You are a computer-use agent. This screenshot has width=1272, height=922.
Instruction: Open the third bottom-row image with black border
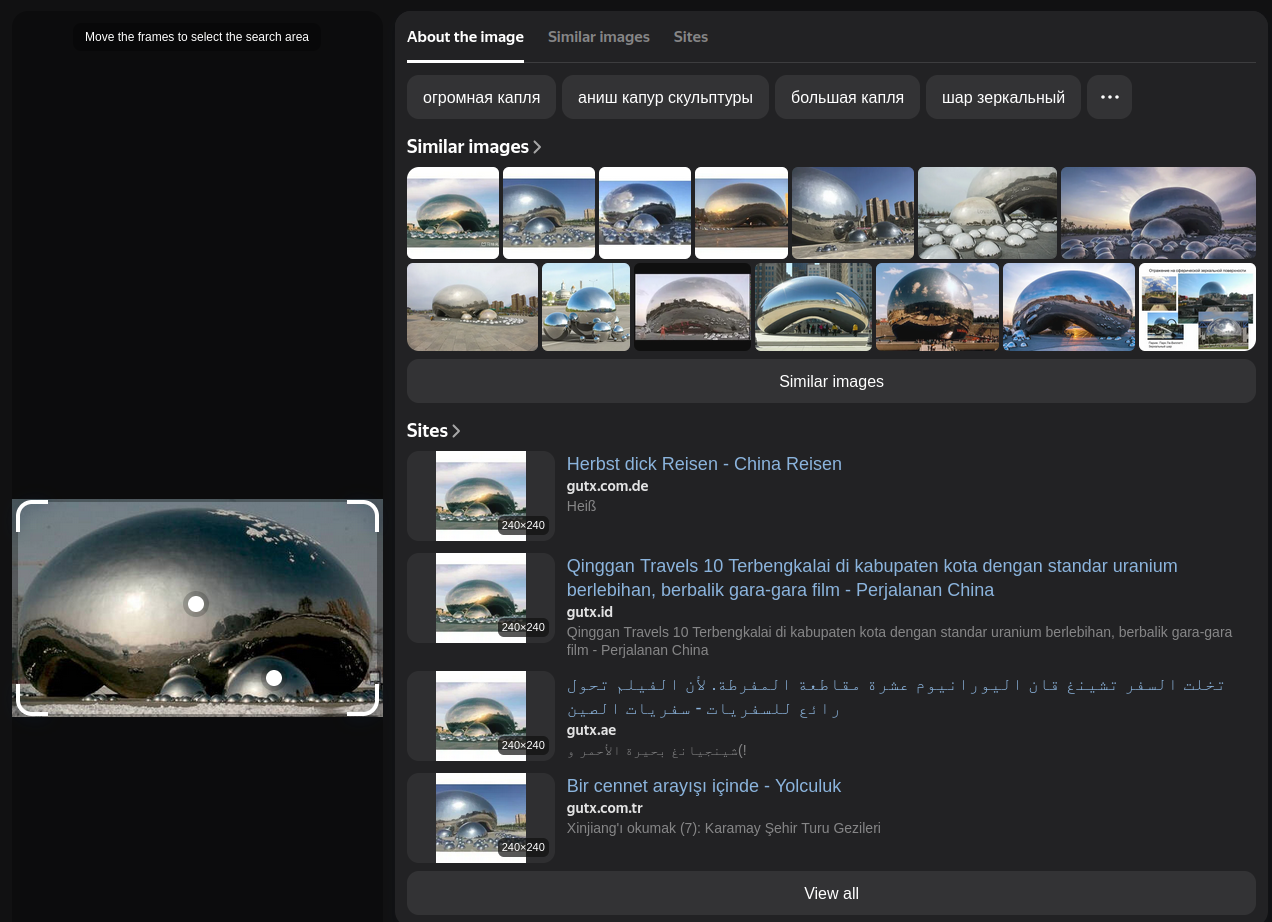tap(692, 307)
